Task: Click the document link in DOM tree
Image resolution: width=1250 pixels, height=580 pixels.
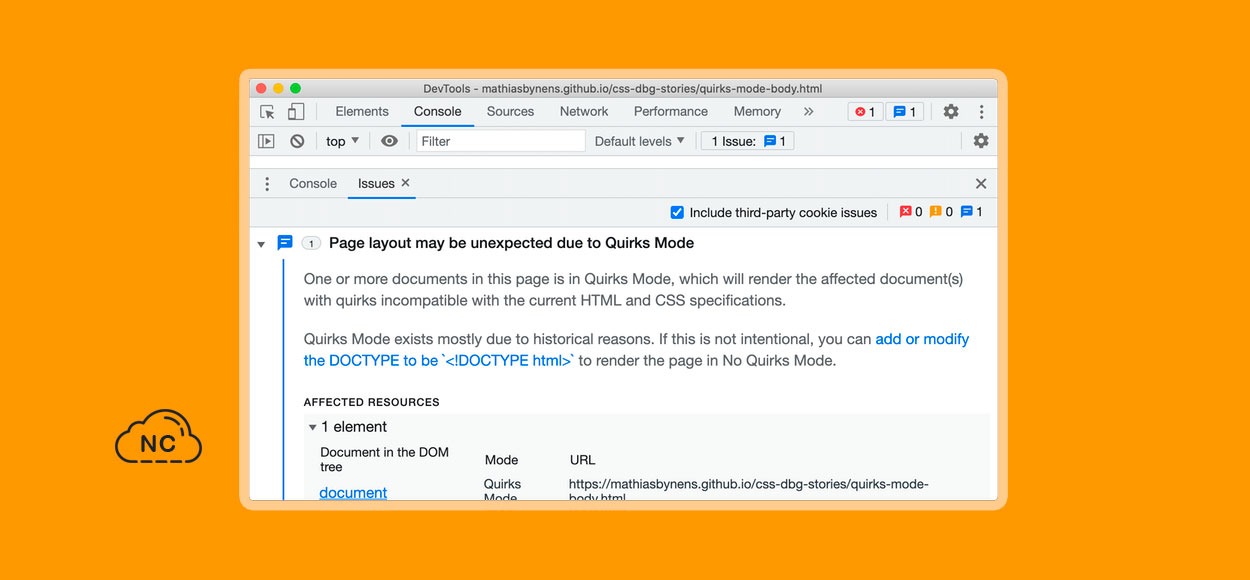Action: (x=353, y=492)
